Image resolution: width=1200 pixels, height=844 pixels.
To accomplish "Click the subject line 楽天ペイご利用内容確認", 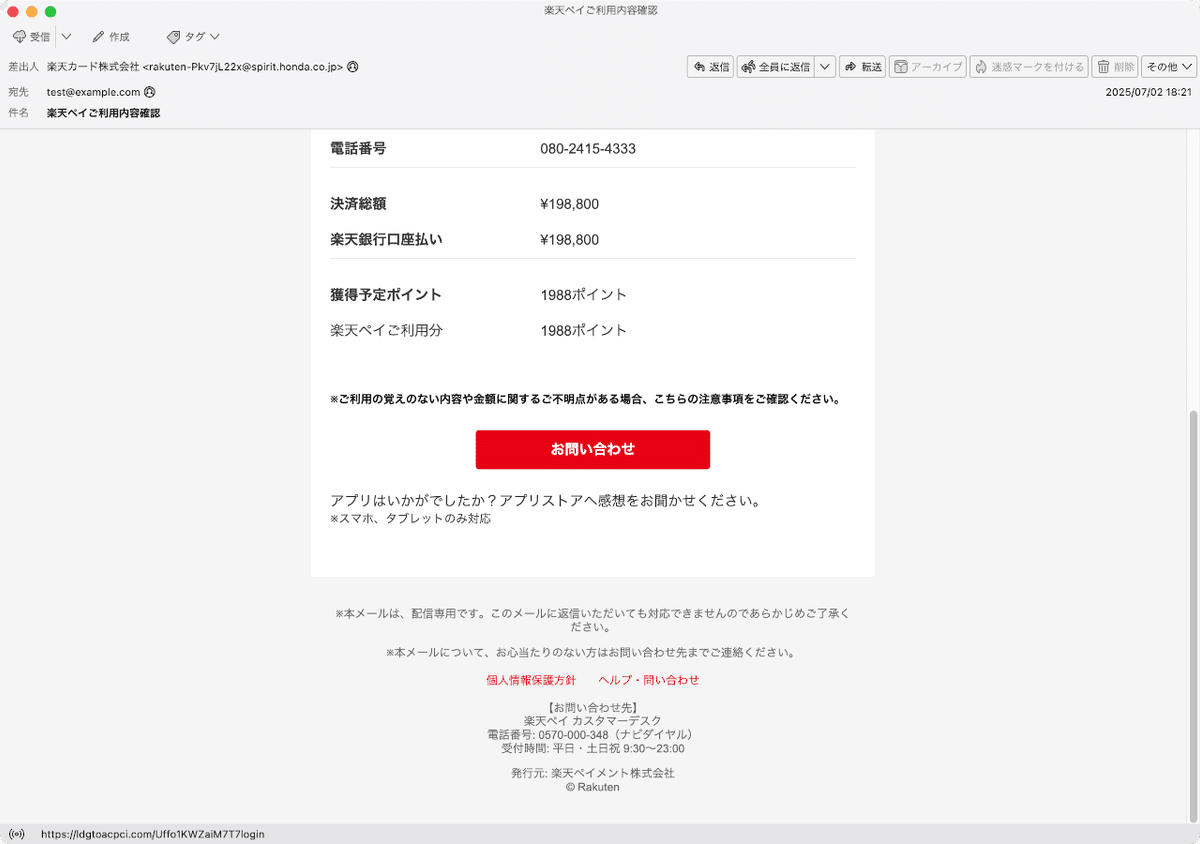I will (104, 113).
